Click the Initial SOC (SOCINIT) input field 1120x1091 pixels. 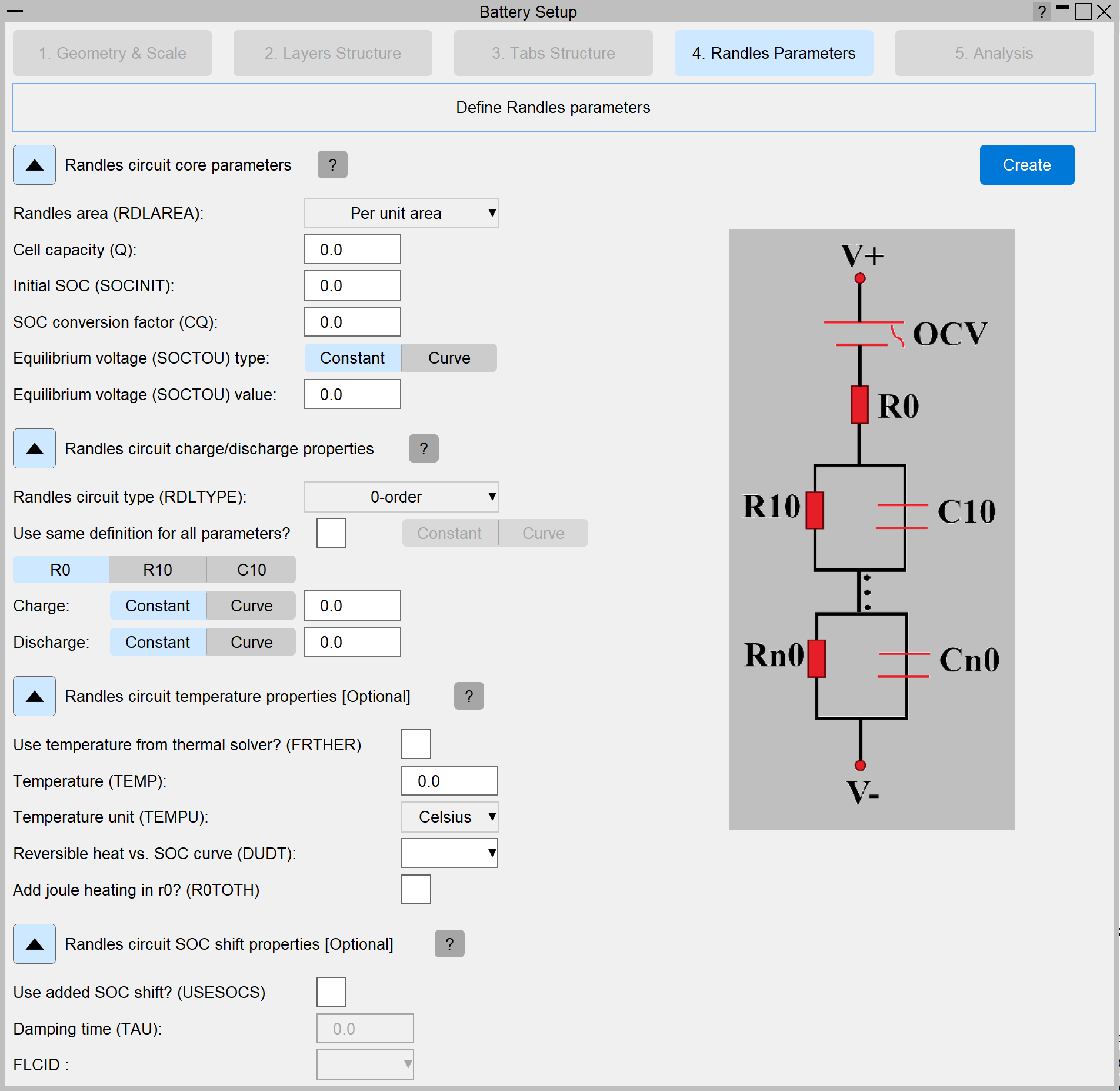pyautogui.click(x=352, y=285)
